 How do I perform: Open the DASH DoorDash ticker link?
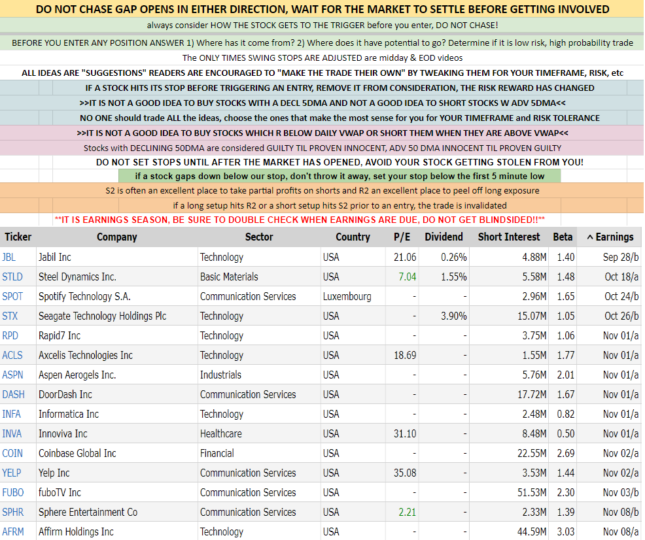(15, 394)
